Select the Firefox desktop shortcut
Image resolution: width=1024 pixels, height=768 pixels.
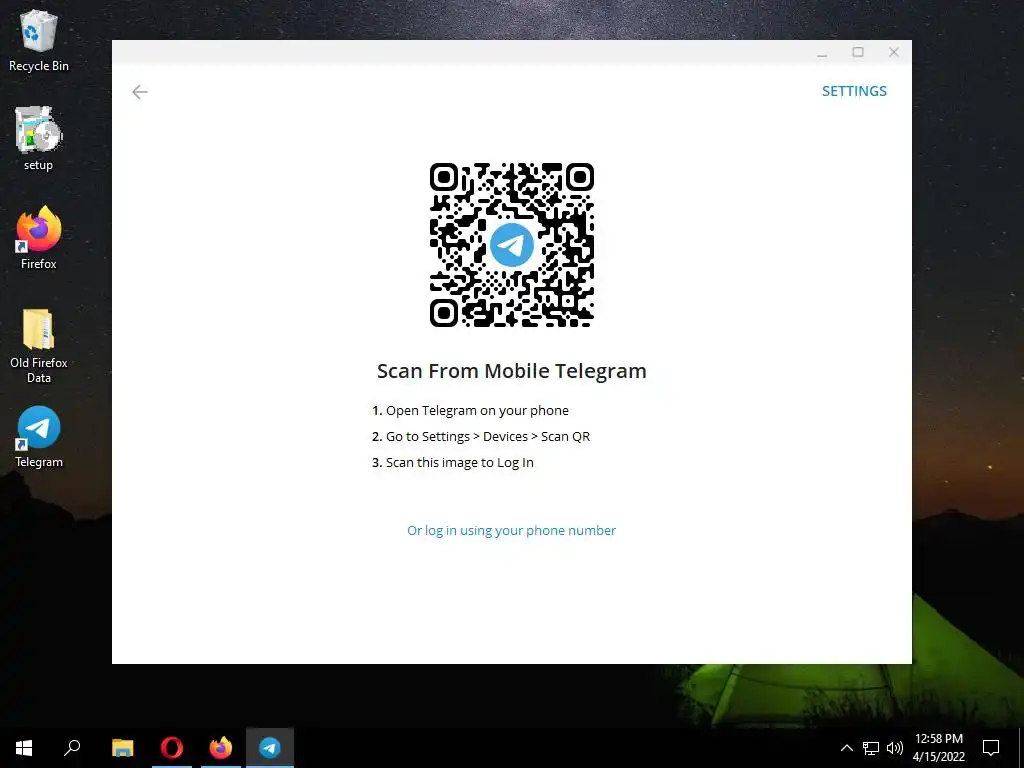pos(39,238)
